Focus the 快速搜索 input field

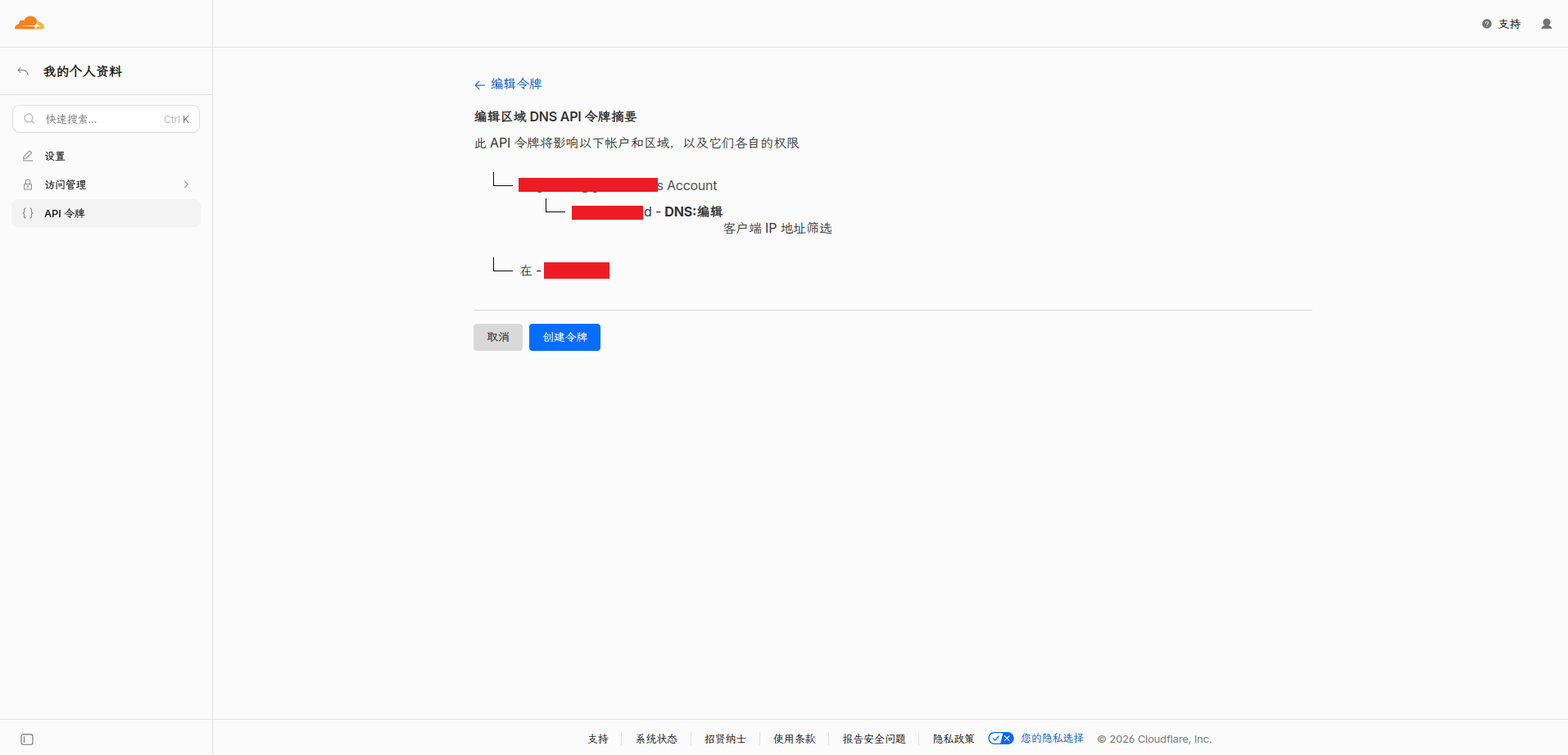pyautogui.click(x=106, y=119)
